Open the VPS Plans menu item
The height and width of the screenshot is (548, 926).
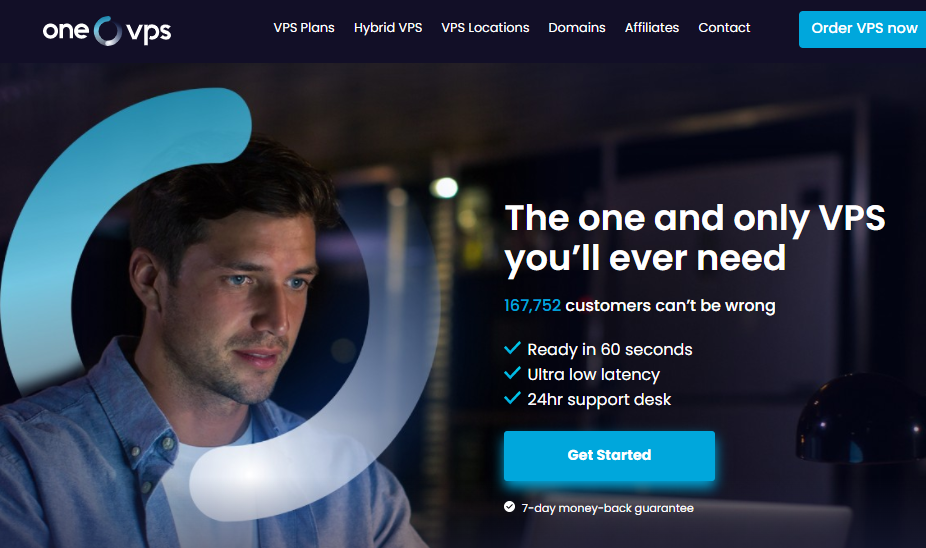point(304,28)
